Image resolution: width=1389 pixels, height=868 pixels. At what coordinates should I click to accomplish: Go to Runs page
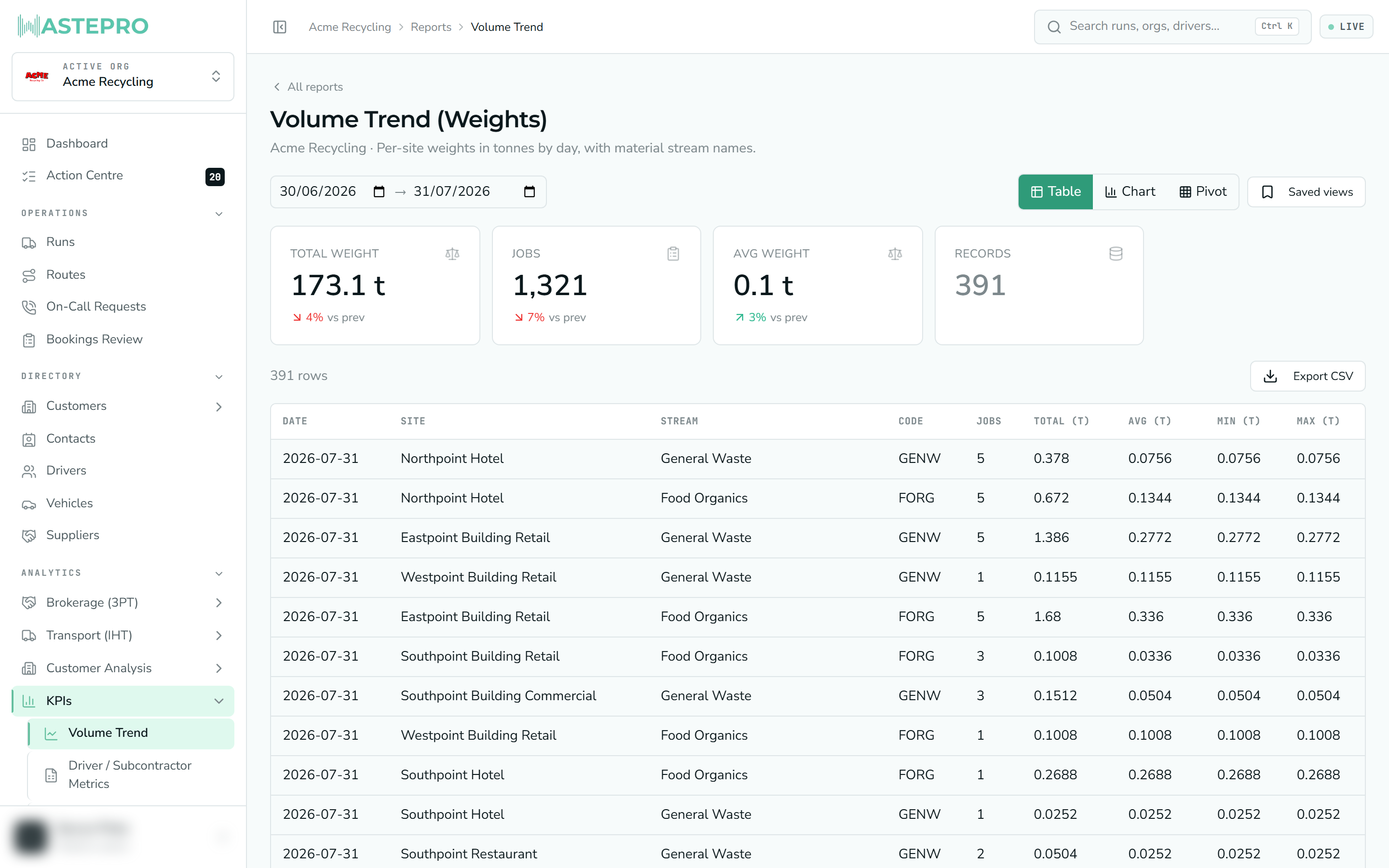click(123, 243)
